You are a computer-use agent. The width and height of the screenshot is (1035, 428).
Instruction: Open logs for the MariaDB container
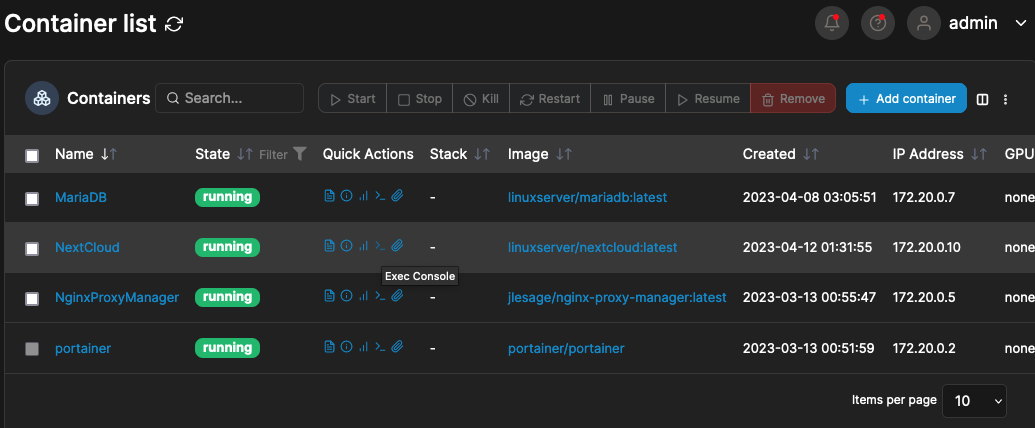tap(329, 197)
